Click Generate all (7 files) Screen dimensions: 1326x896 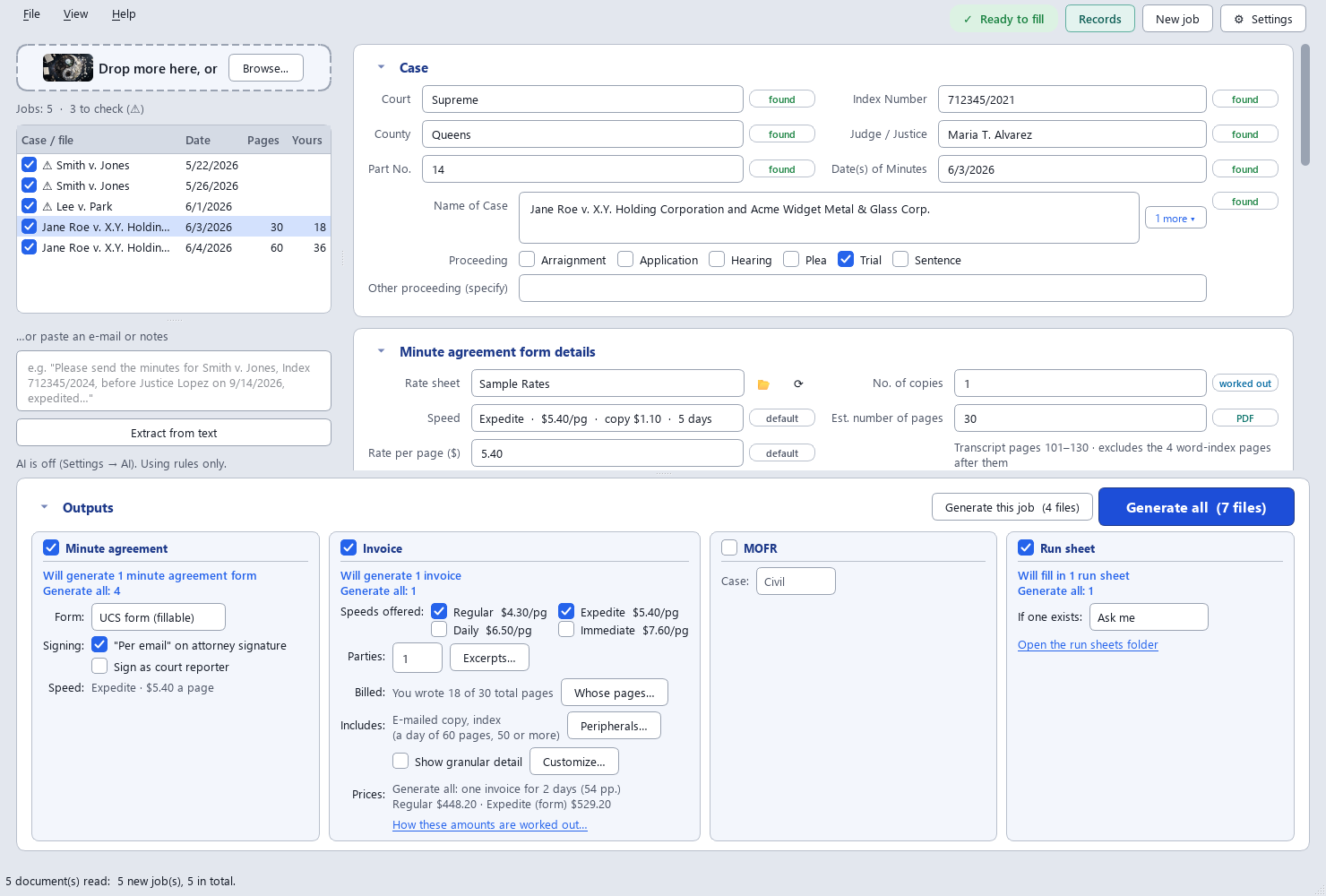[x=1195, y=507]
